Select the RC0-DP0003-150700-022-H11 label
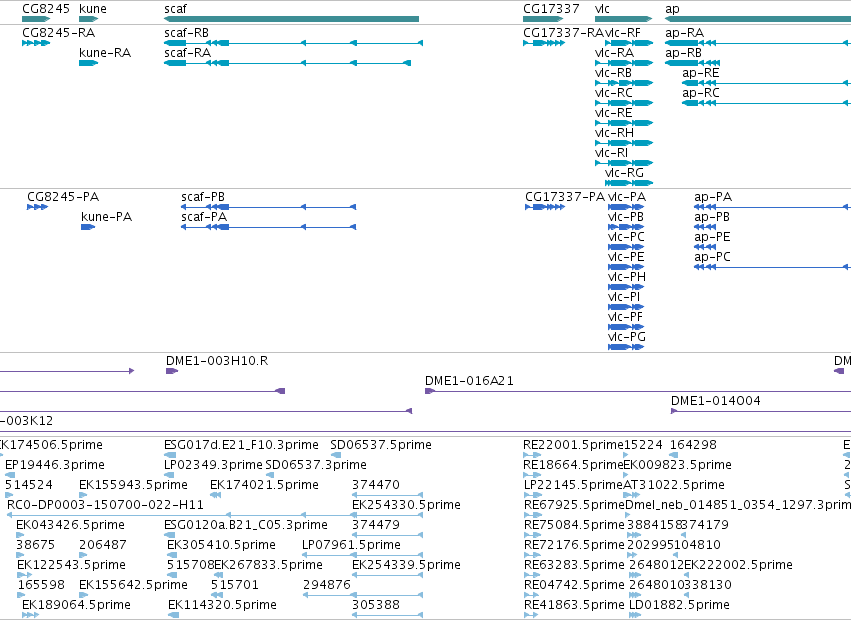 point(105,505)
